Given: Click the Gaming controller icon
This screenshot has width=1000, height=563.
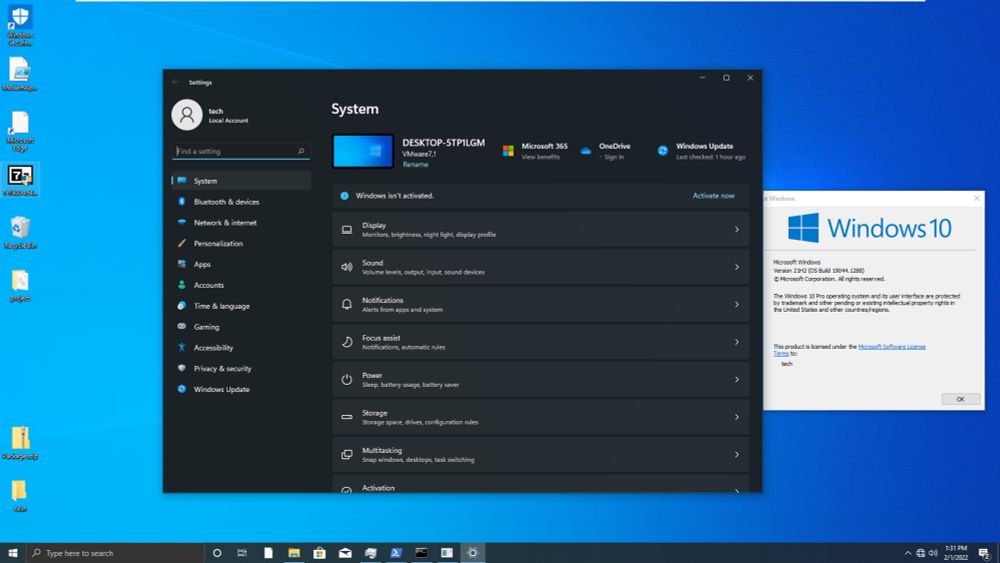Looking at the screenshot, I should 182,326.
